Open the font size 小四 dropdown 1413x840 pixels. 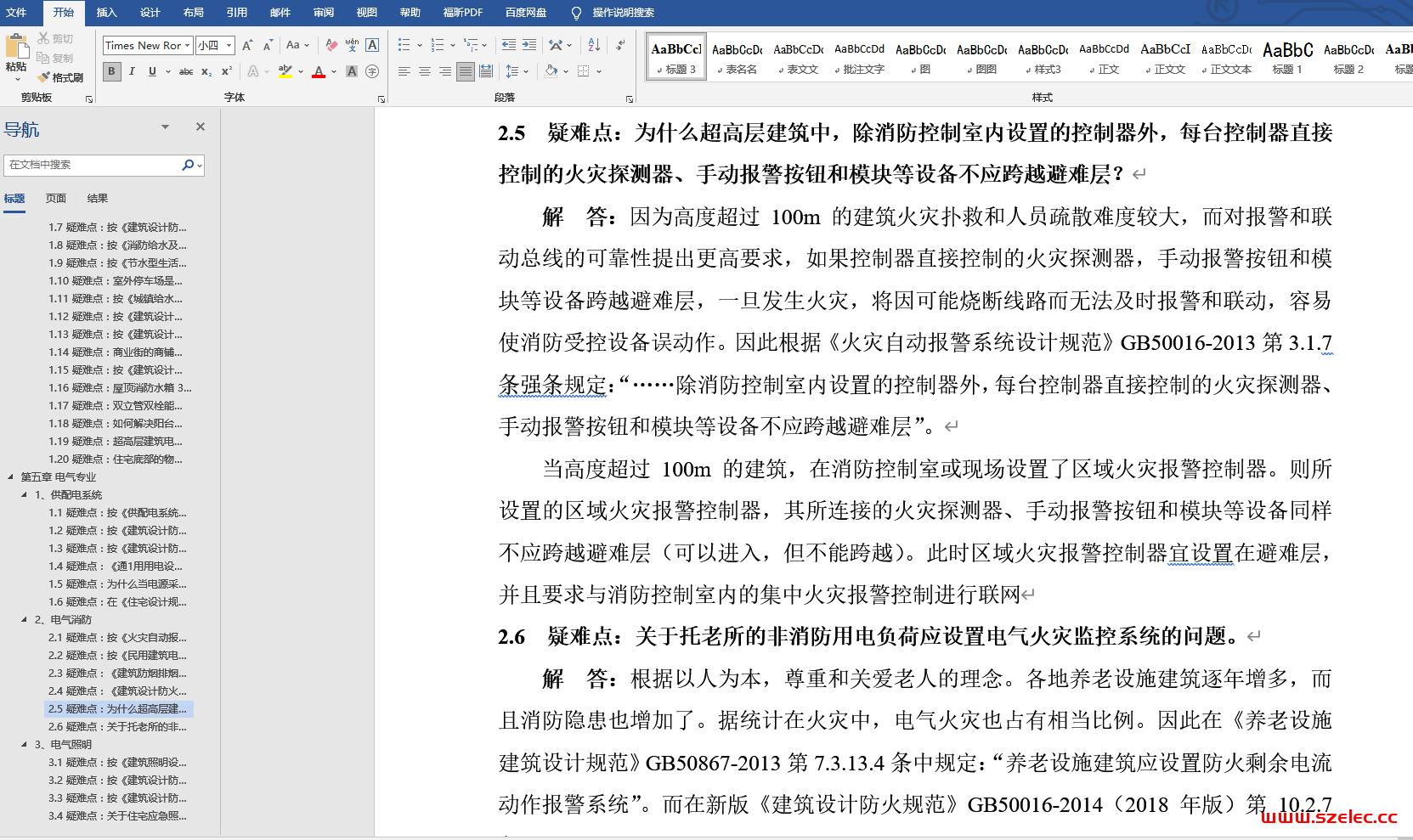[x=229, y=45]
